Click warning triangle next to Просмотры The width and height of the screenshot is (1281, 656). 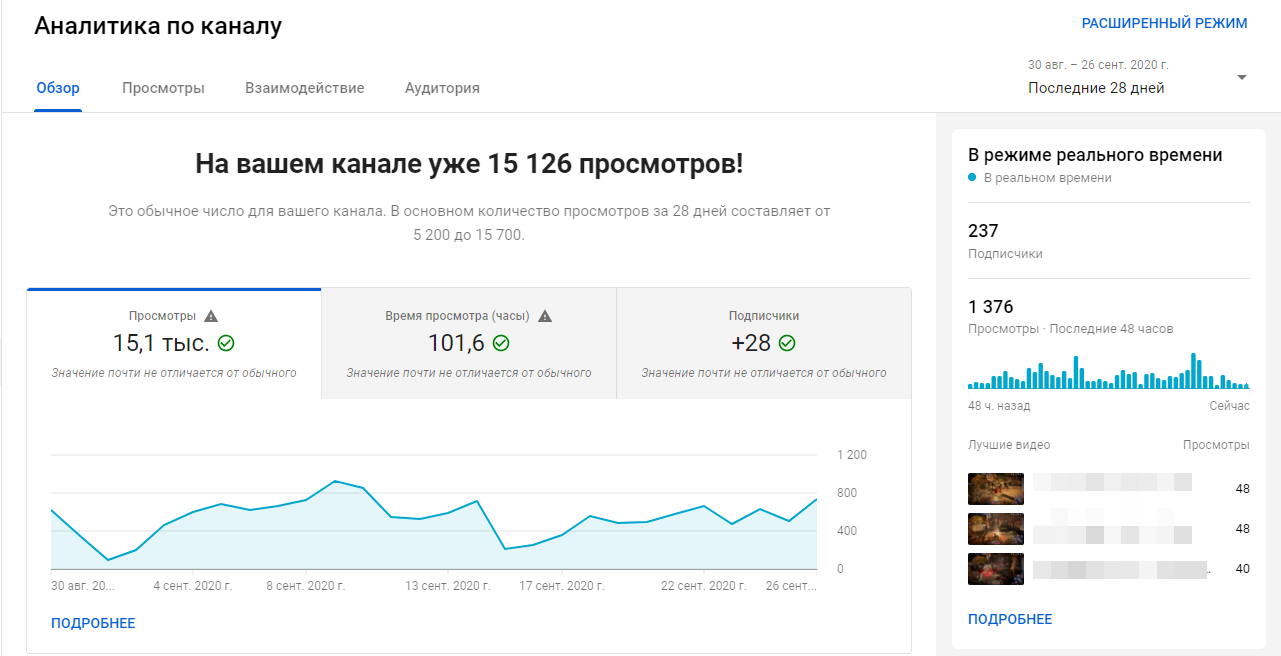pos(210,316)
